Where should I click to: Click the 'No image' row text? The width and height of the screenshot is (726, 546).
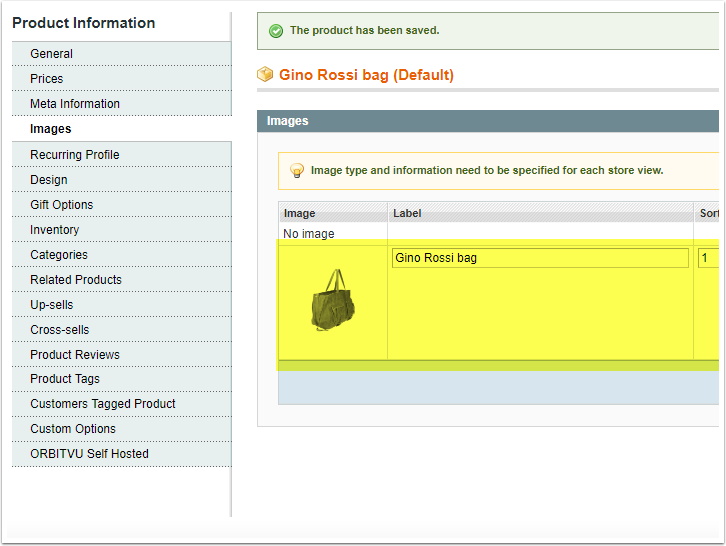pyautogui.click(x=309, y=234)
